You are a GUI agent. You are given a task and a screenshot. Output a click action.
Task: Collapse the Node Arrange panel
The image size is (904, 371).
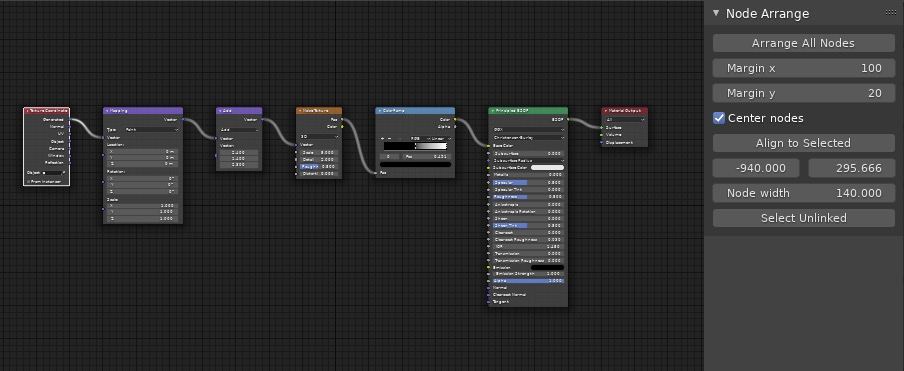tap(716, 13)
